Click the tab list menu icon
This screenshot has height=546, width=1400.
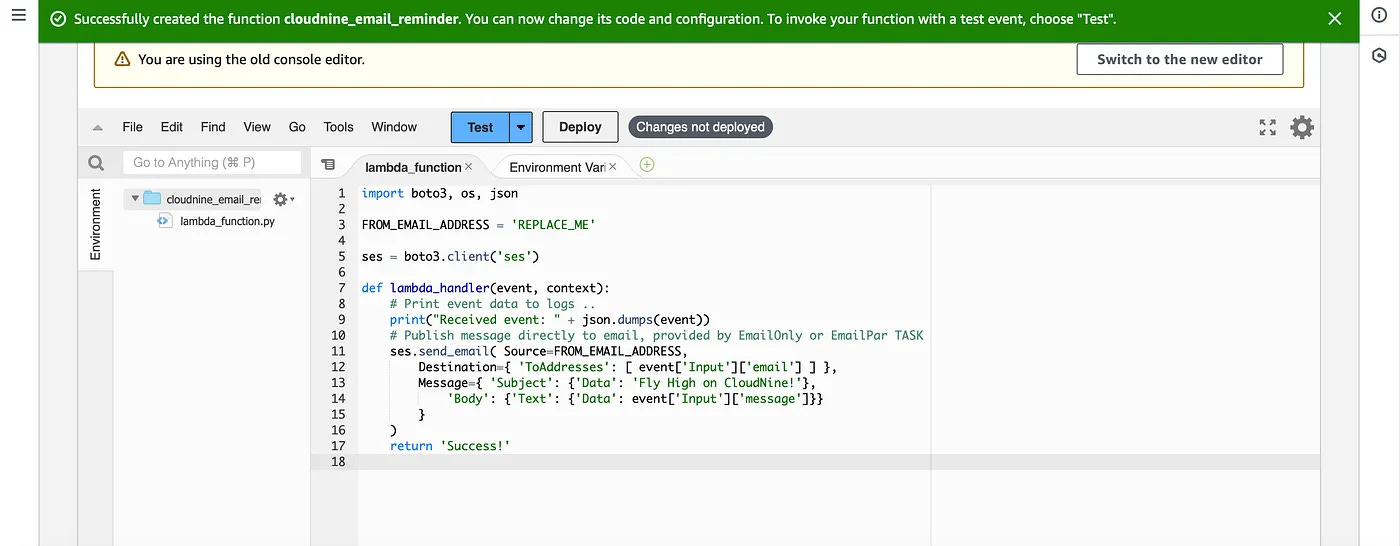point(328,165)
